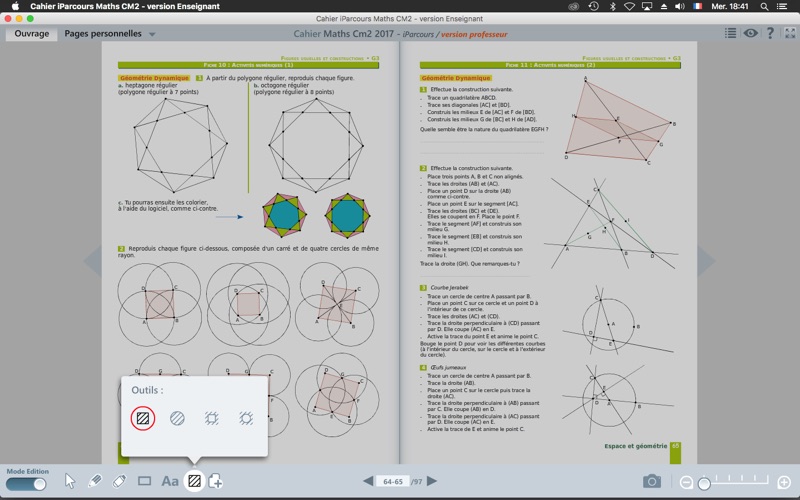The width and height of the screenshot is (800, 500).
Task: Open the Apple menu
Action: click(15, 6)
